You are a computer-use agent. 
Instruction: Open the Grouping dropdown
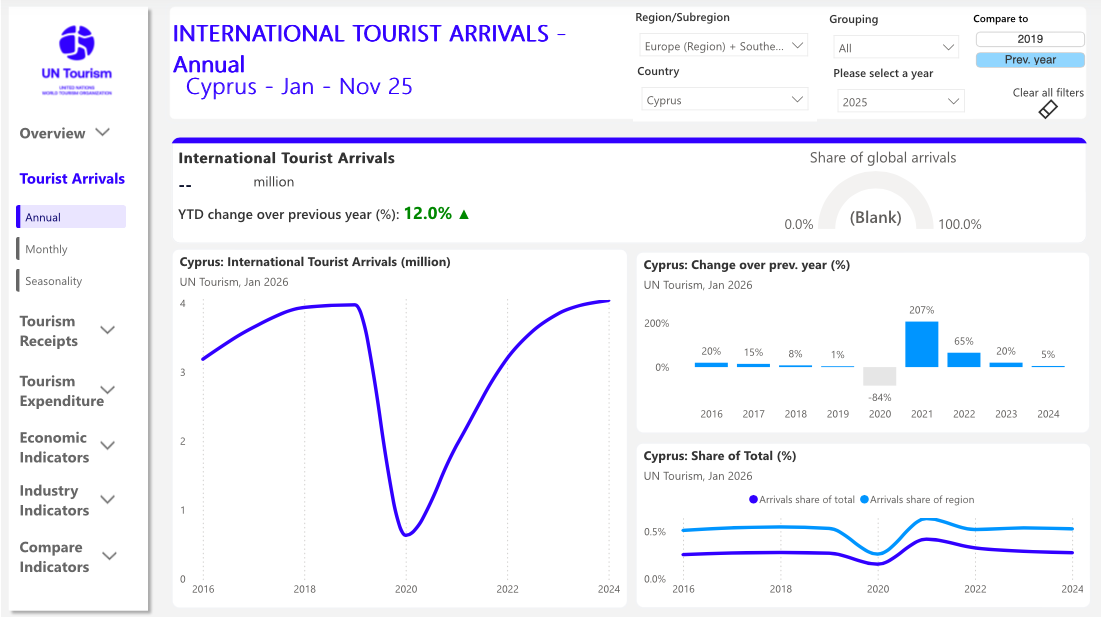tap(896, 47)
